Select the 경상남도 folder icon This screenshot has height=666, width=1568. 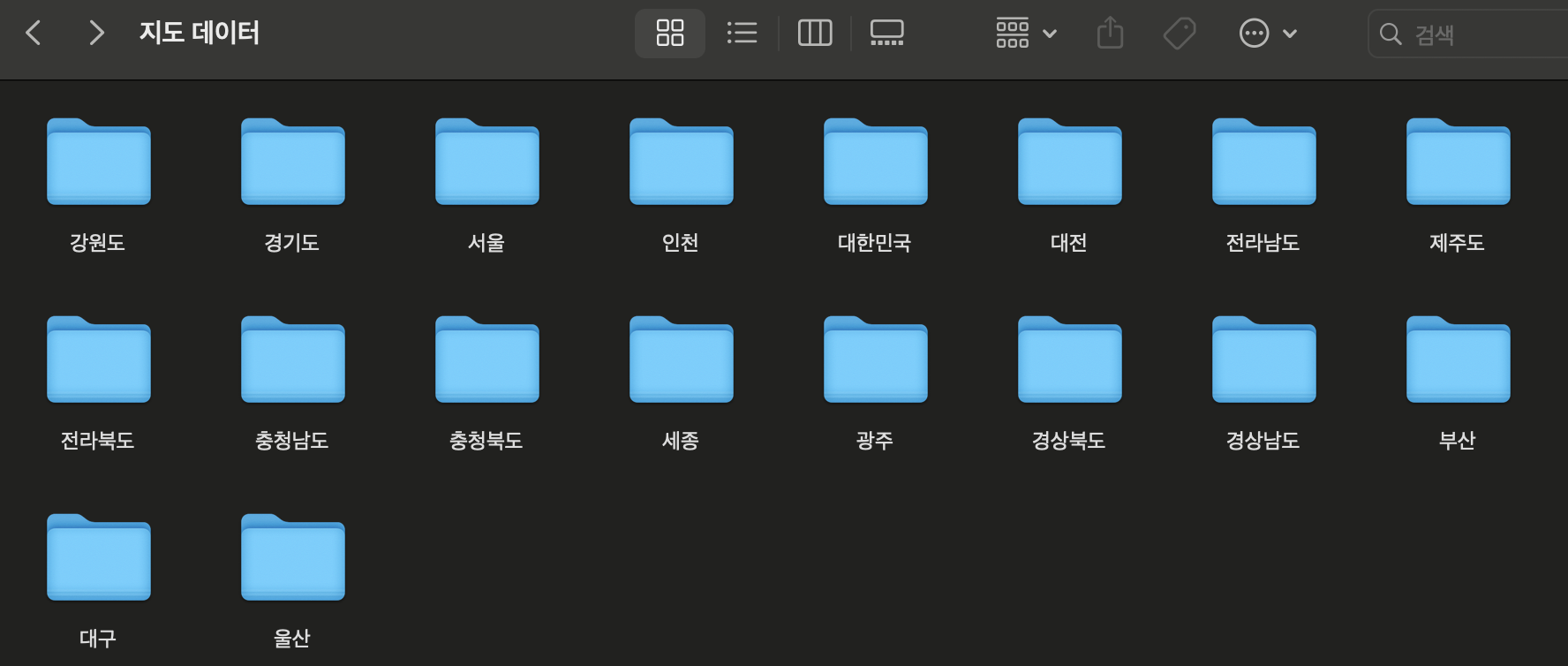(x=1264, y=359)
